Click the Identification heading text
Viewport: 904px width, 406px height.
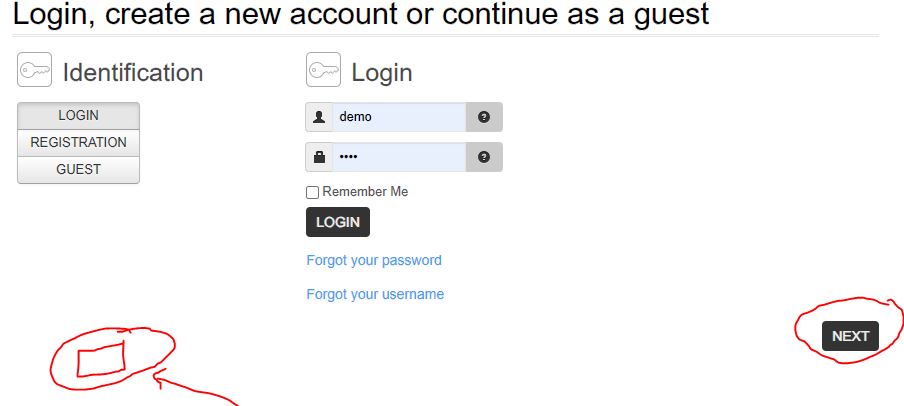coord(133,73)
